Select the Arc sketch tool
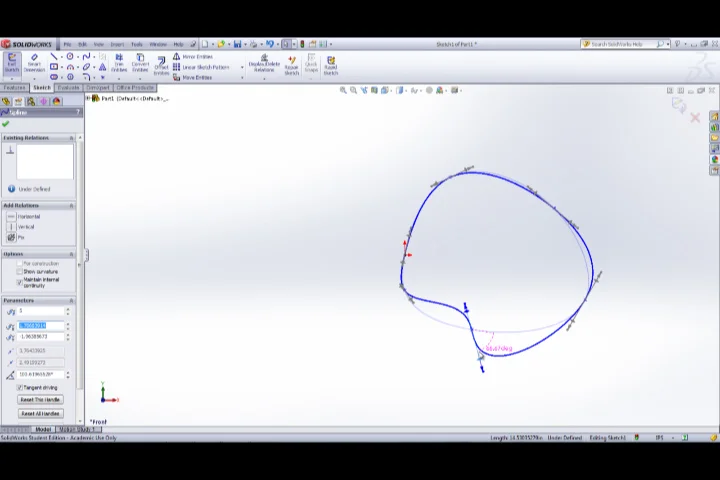720x480 pixels. click(x=70, y=67)
